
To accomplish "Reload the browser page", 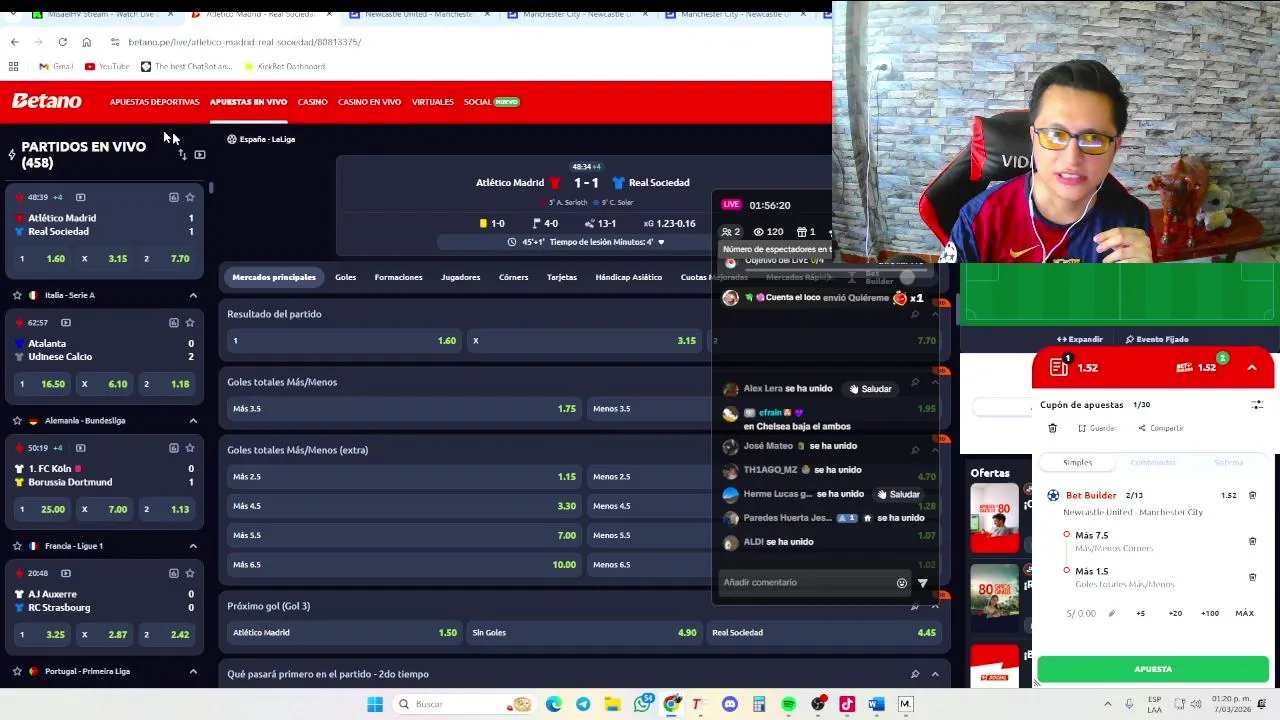I will tap(62, 42).
